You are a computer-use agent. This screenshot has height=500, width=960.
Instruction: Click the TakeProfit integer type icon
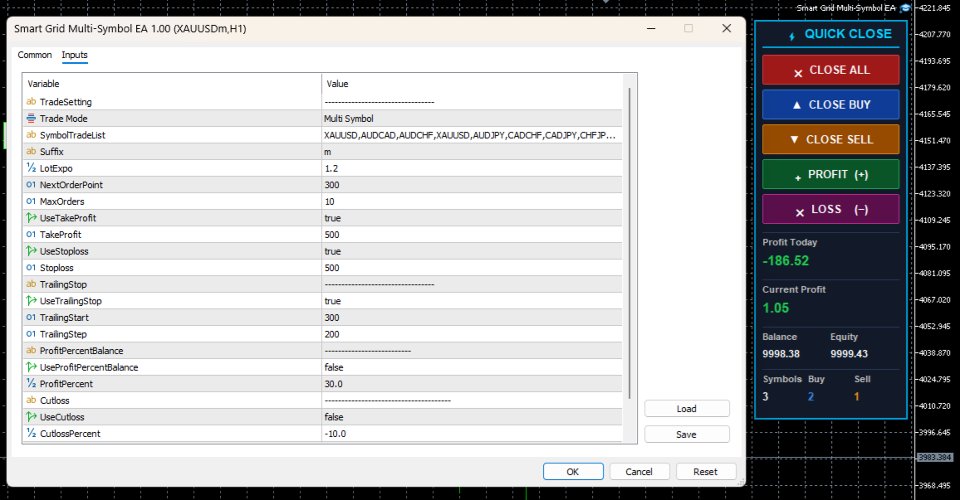click(31, 234)
